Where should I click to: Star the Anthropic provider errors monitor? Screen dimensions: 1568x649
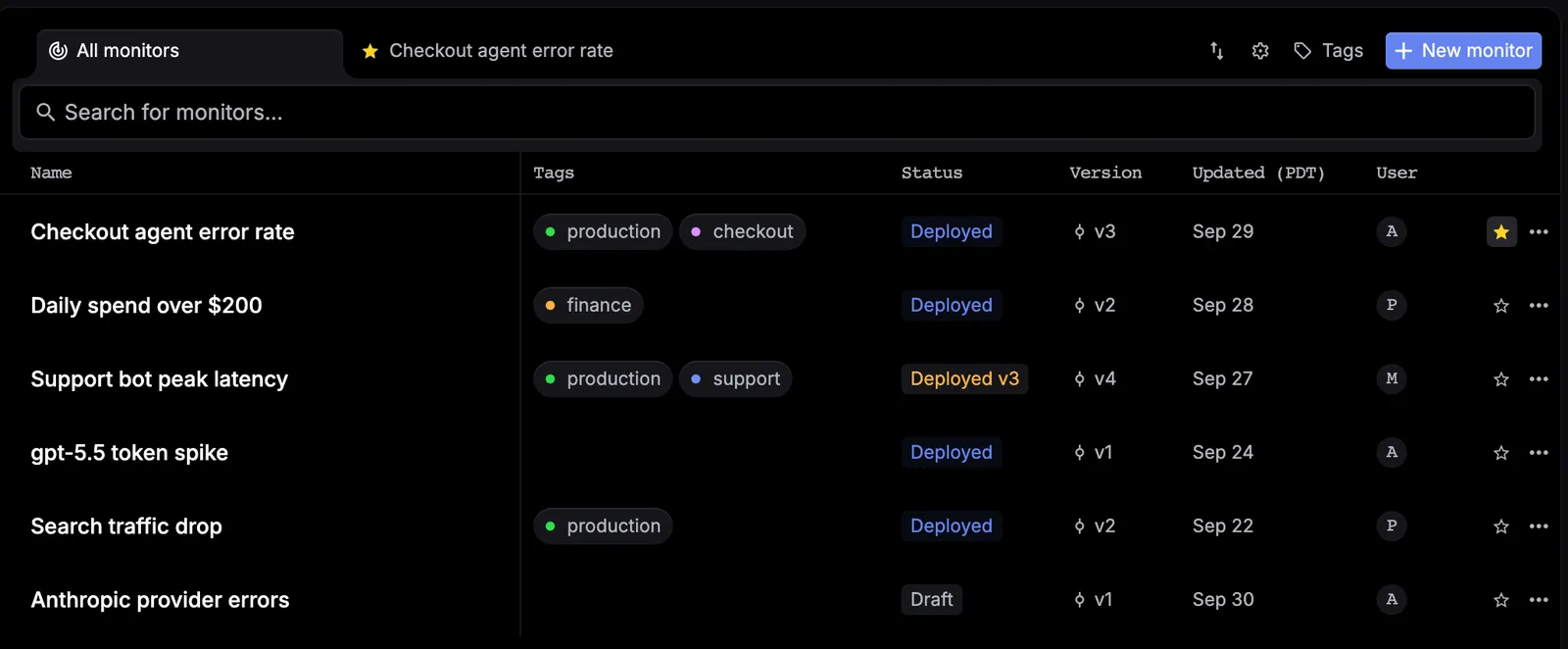(1501, 600)
